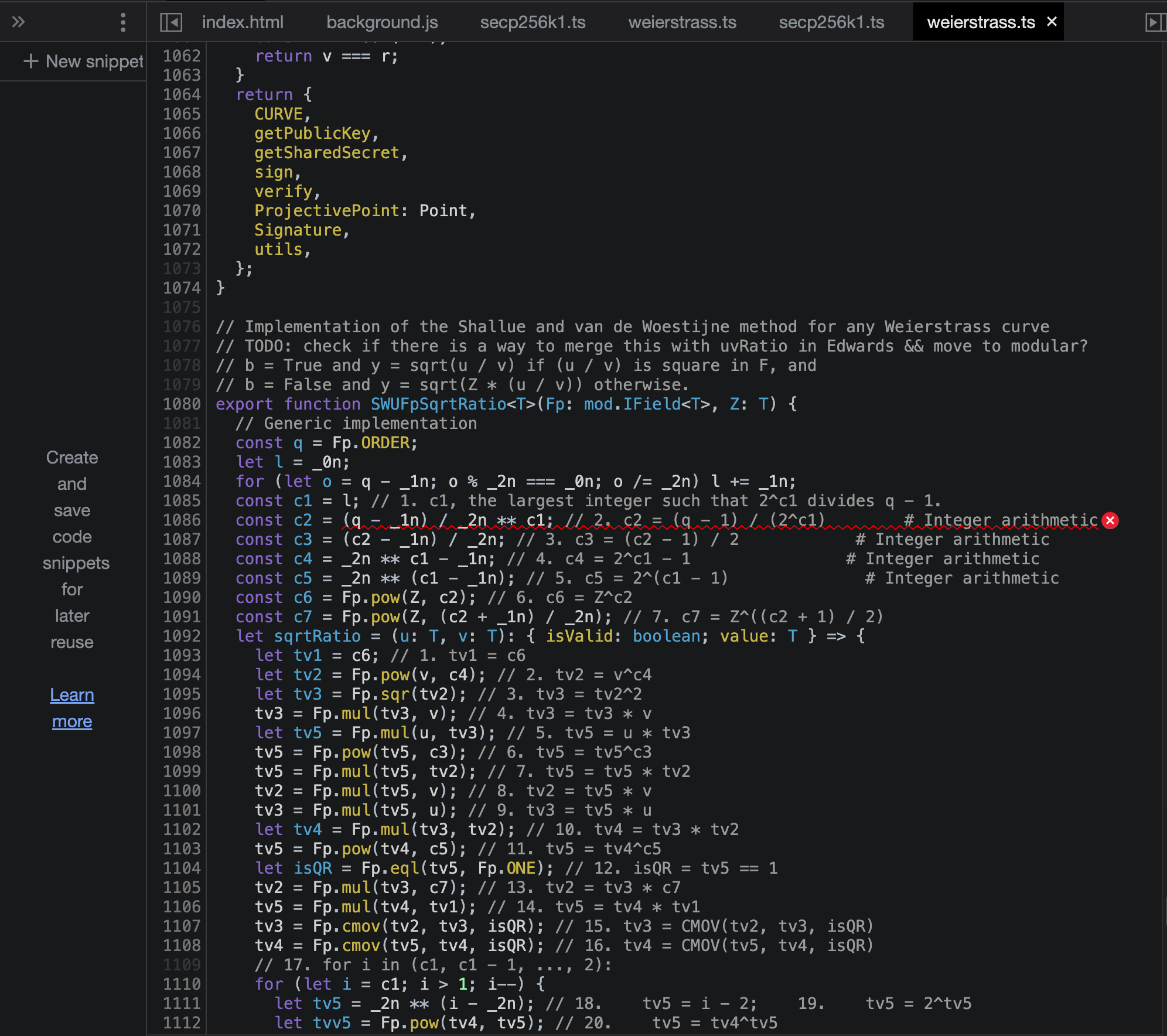
Task: Open the background.js tab
Action: (x=382, y=22)
